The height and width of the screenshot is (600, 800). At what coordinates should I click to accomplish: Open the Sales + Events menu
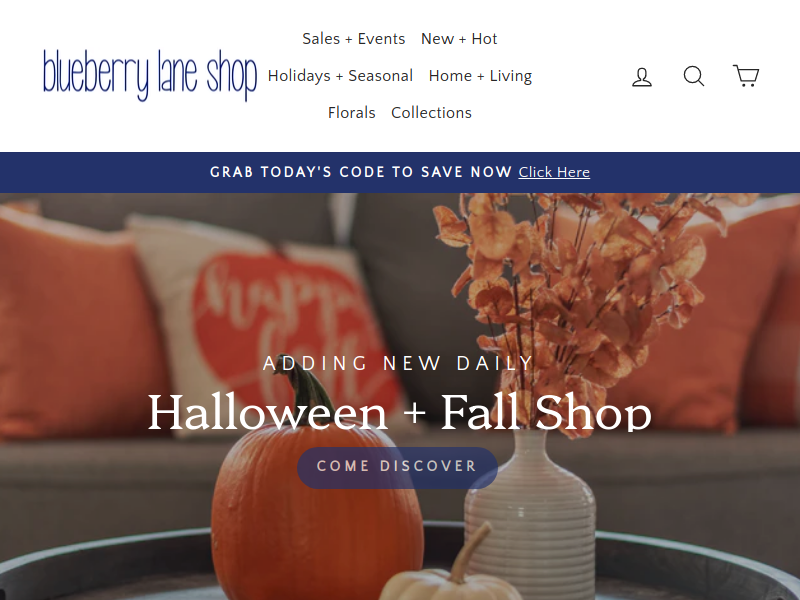point(354,39)
